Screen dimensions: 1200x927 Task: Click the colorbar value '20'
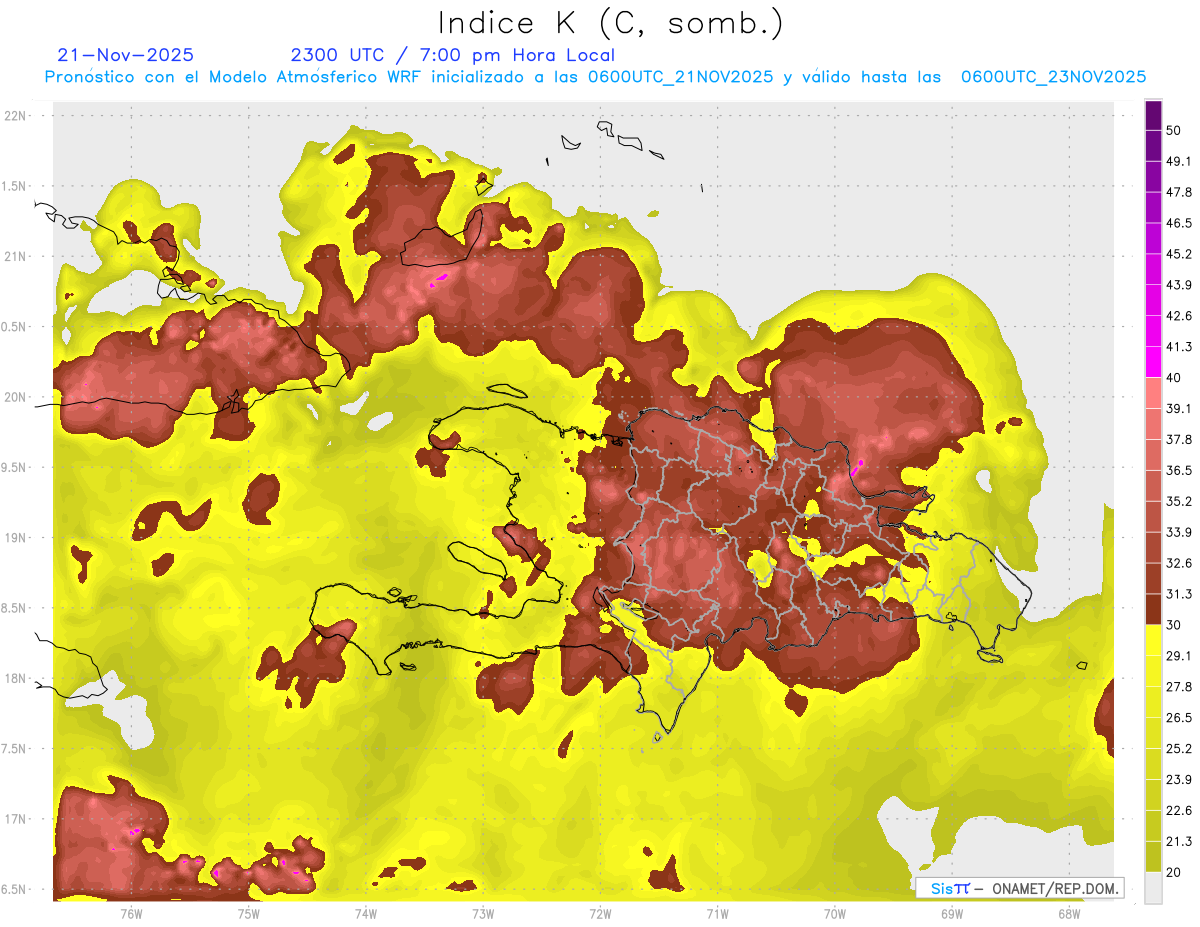coord(1174,873)
